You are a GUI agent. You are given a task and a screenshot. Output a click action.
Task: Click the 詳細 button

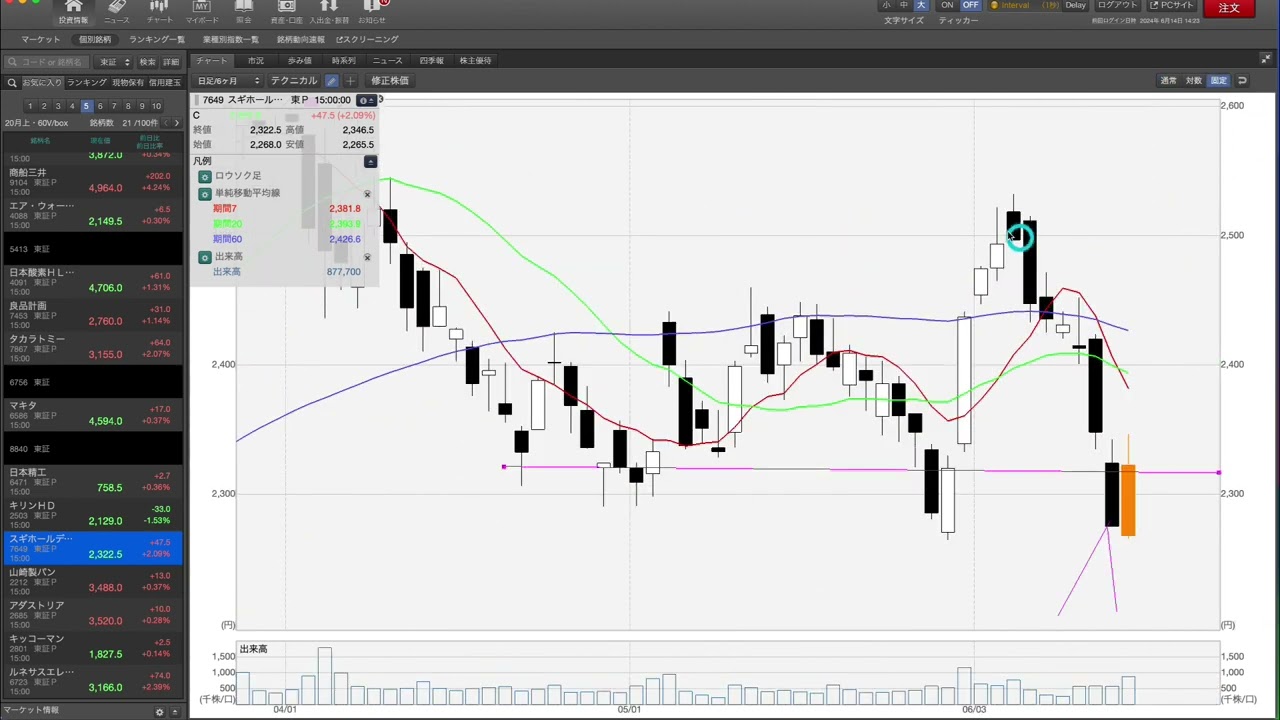(171, 62)
